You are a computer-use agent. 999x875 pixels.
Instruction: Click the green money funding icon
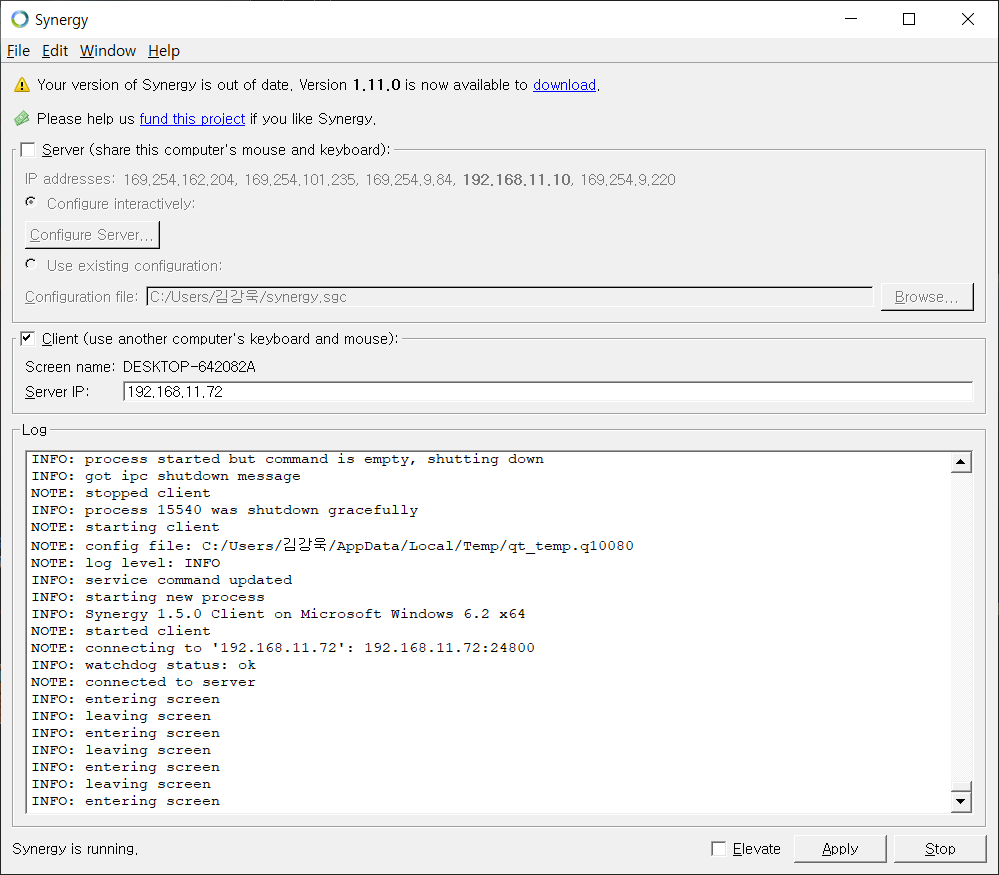[x=22, y=119]
